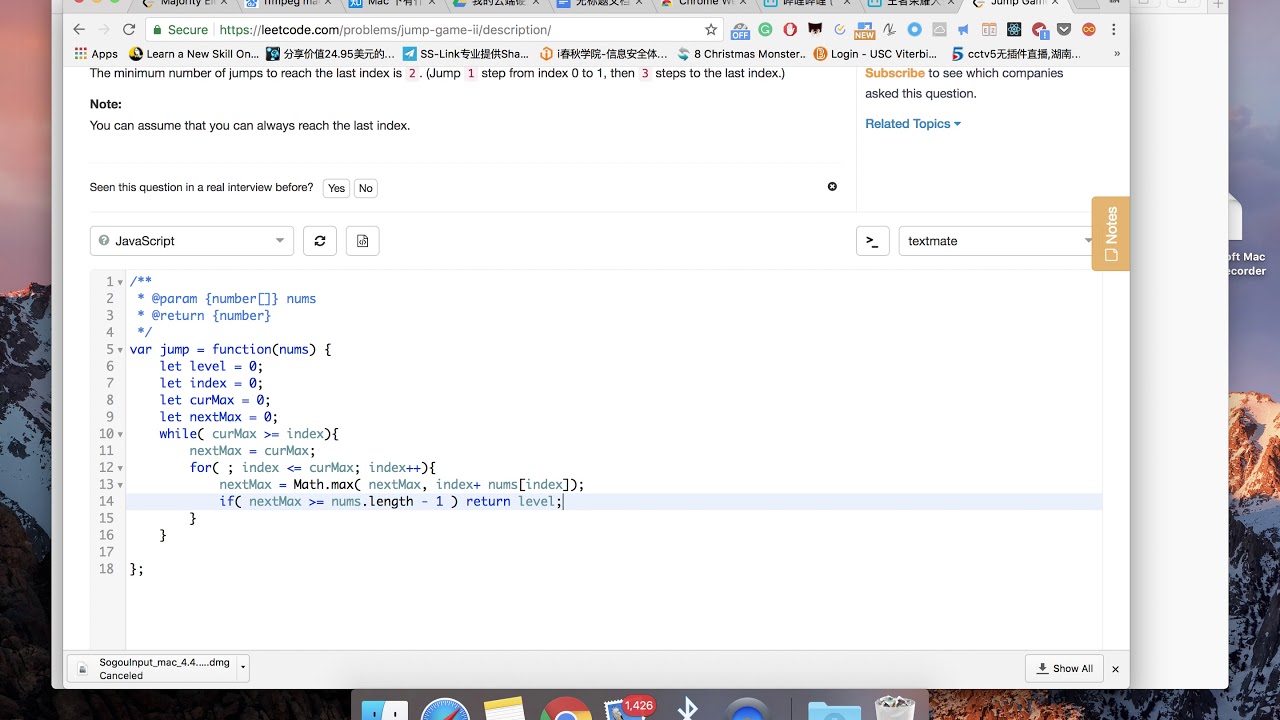
Task: Open the orange infinity extension icon
Action: (1089, 30)
